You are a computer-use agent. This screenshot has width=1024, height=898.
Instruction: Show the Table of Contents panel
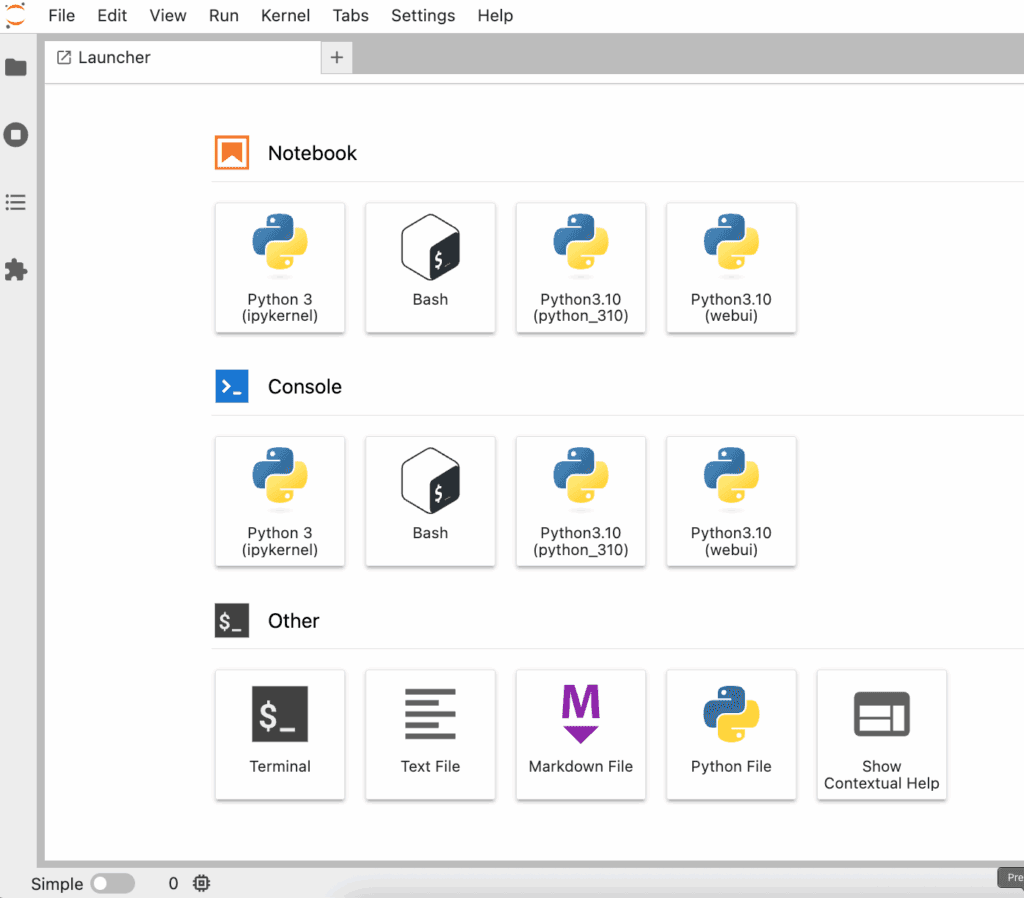pos(16,203)
